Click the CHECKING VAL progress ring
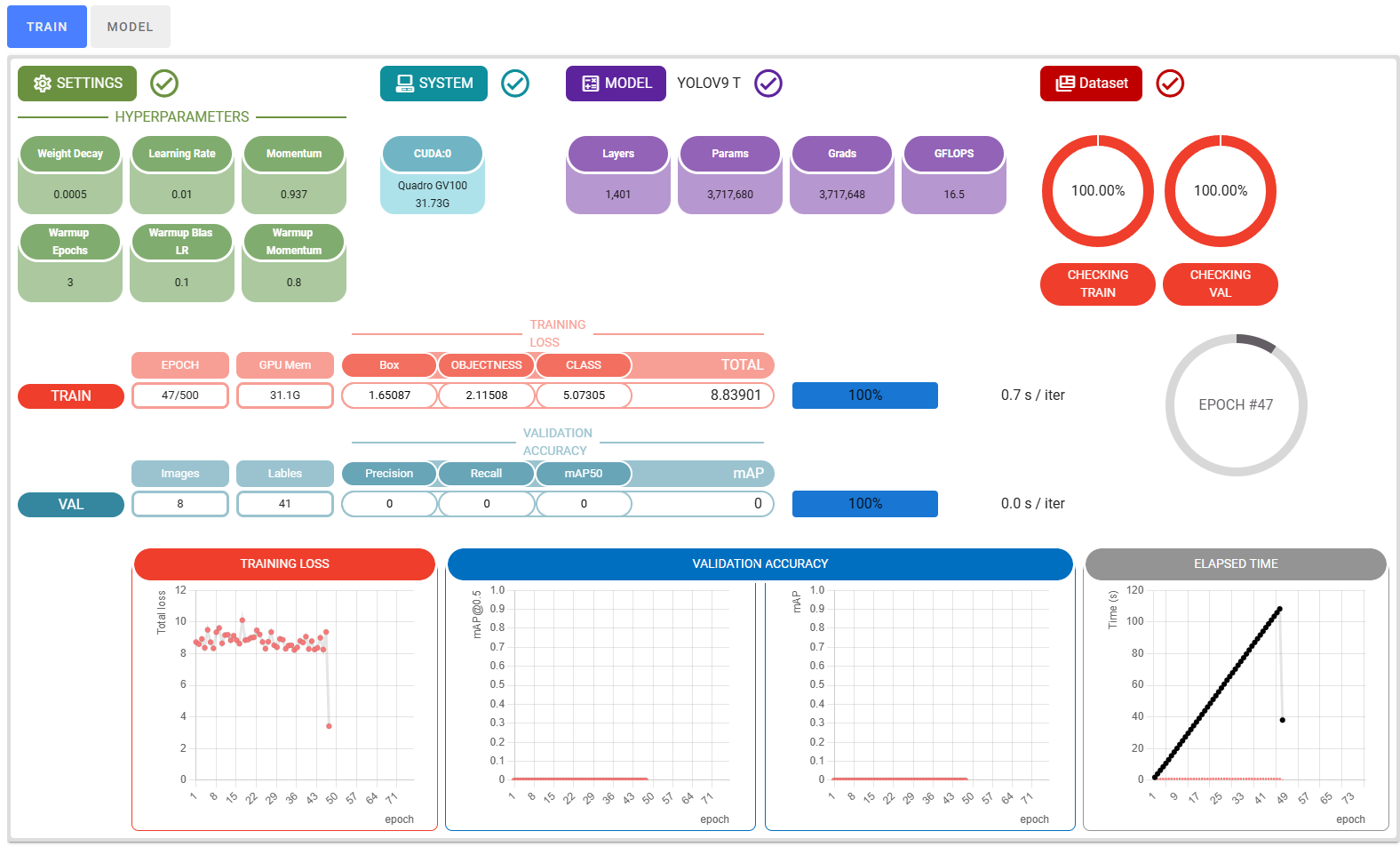 pyautogui.click(x=1221, y=191)
